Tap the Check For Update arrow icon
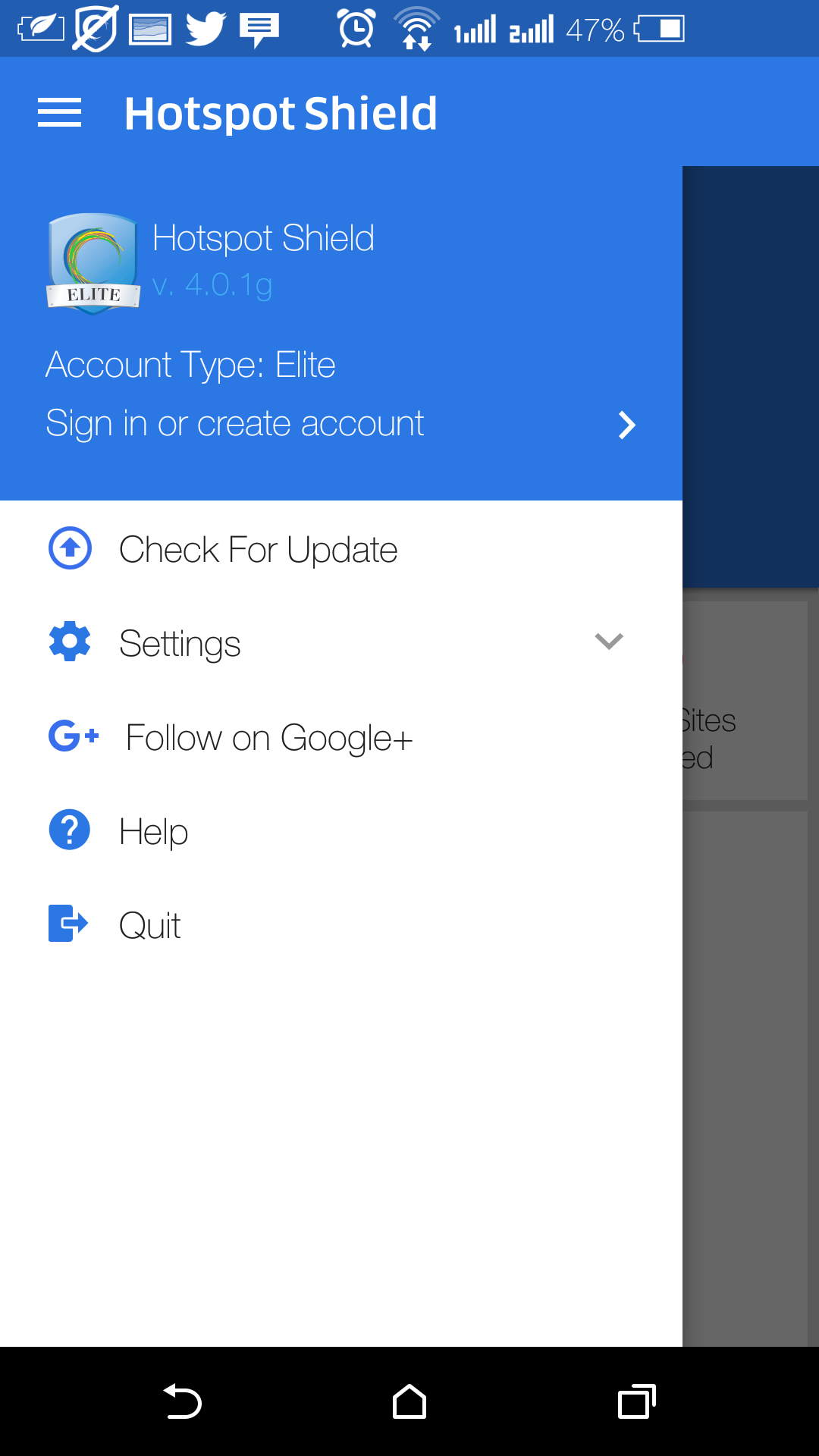The image size is (819, 1456). click(70, 548)
